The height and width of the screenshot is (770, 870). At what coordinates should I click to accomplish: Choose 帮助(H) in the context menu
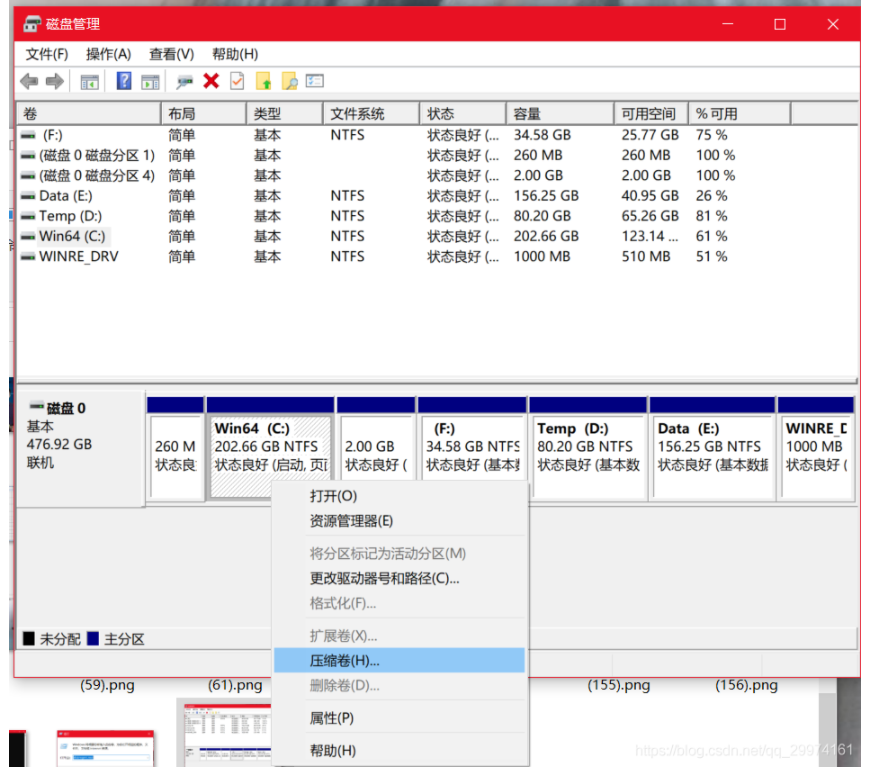(399, 751)
